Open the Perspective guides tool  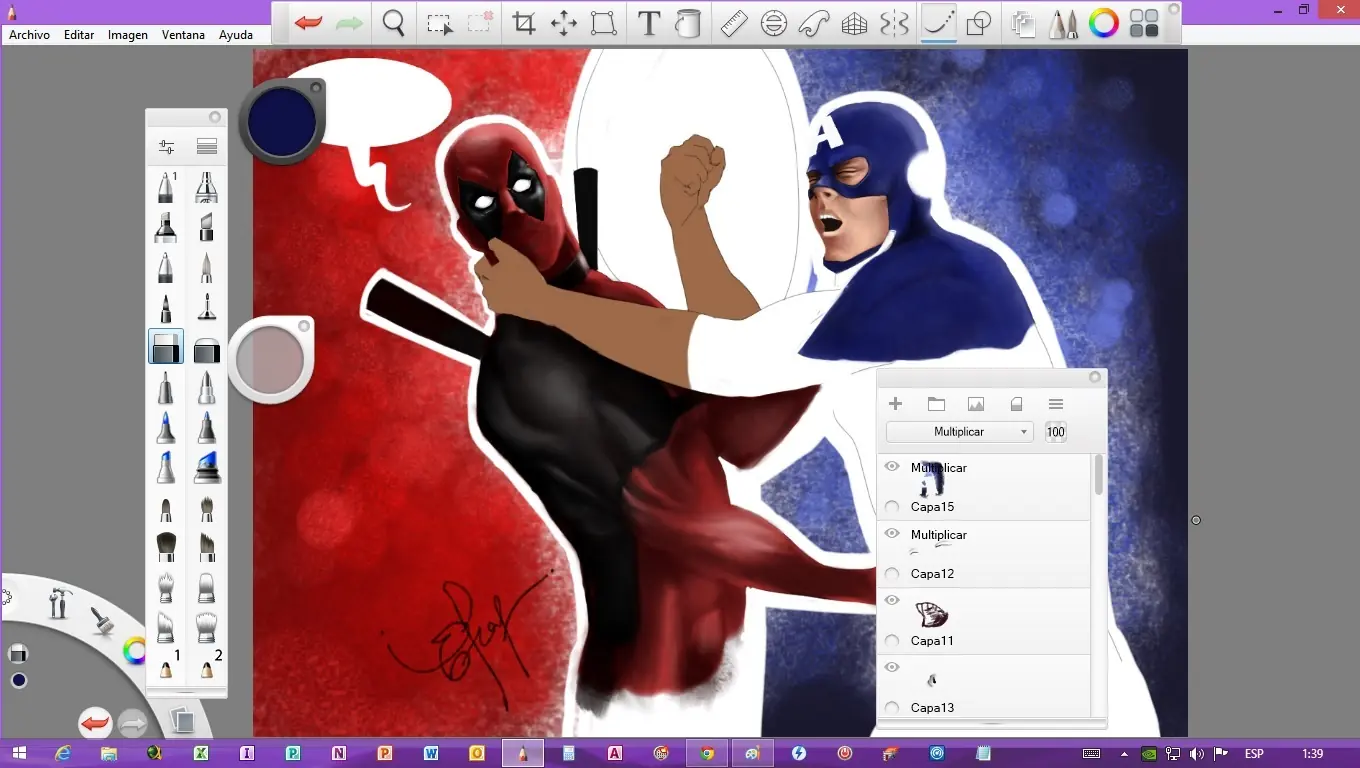click(855, 23)
